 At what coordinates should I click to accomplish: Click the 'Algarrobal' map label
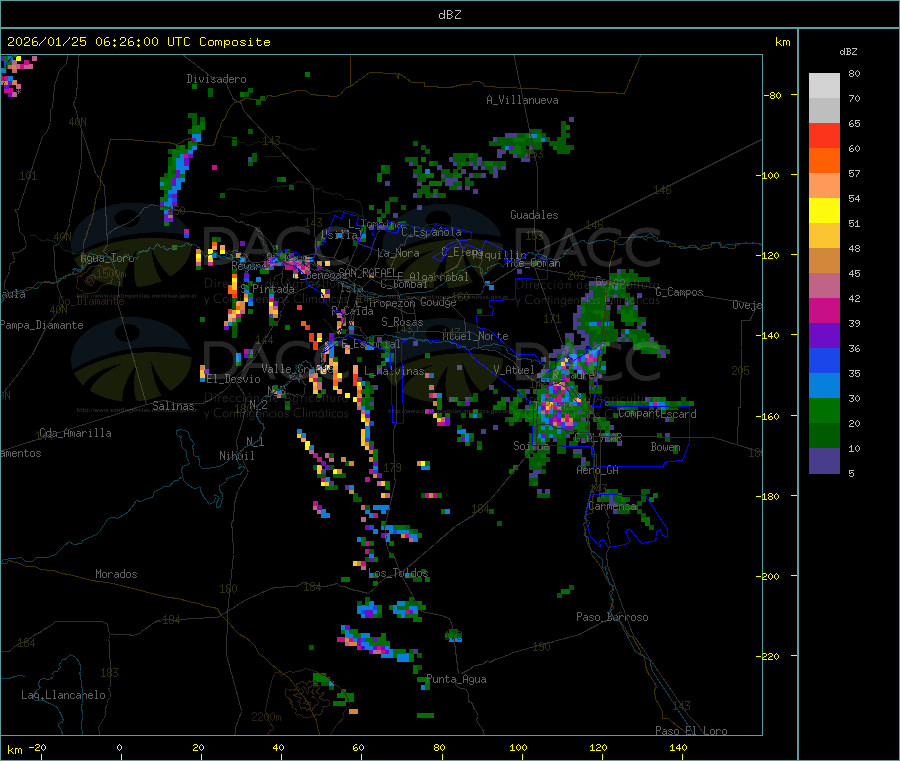click(439, 277)
